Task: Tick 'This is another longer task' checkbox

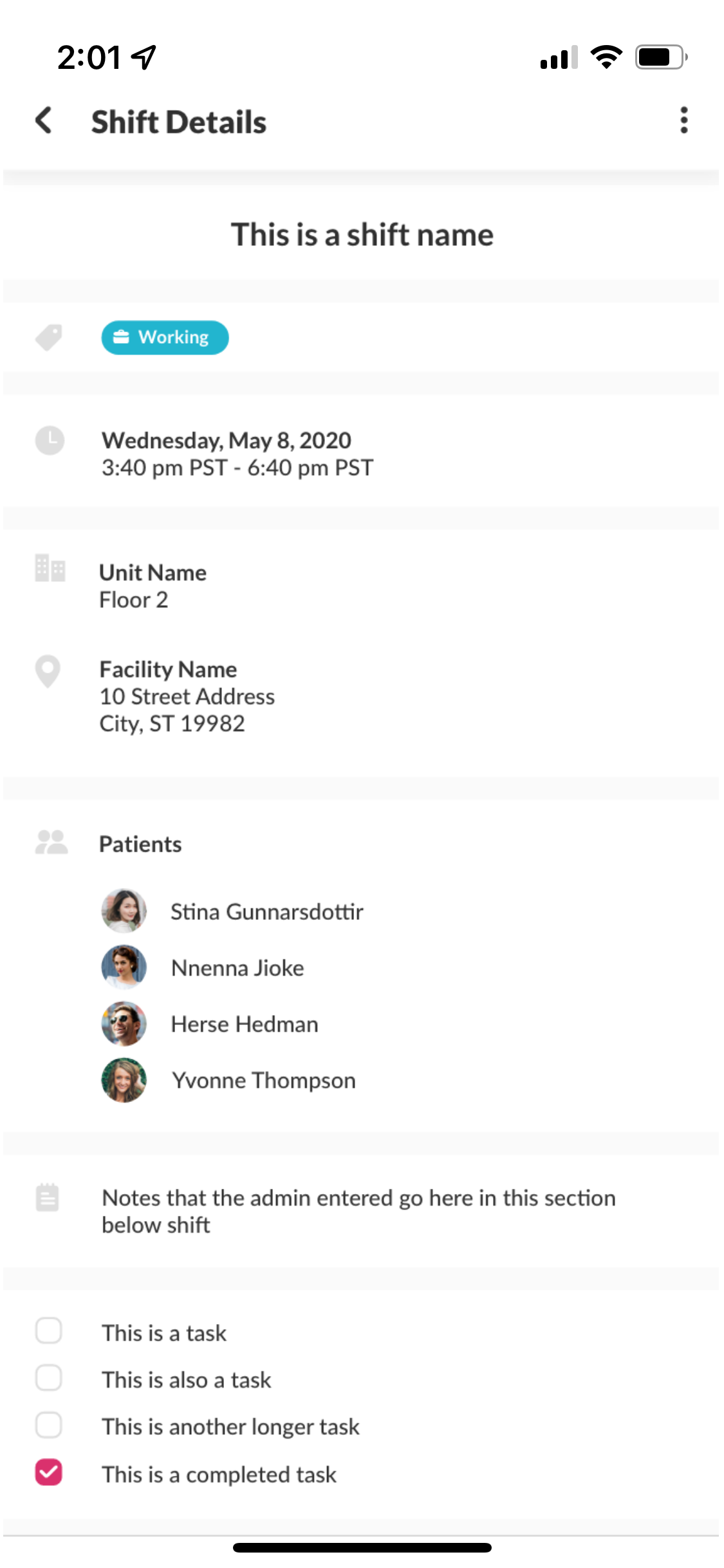Action: (49, 1425)
